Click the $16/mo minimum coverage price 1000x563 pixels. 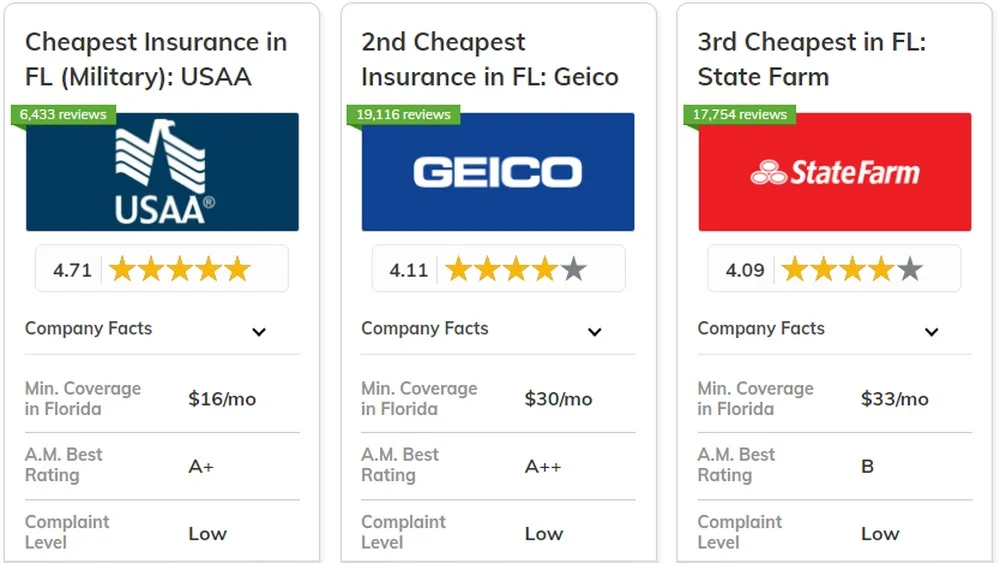click(222, 399)
